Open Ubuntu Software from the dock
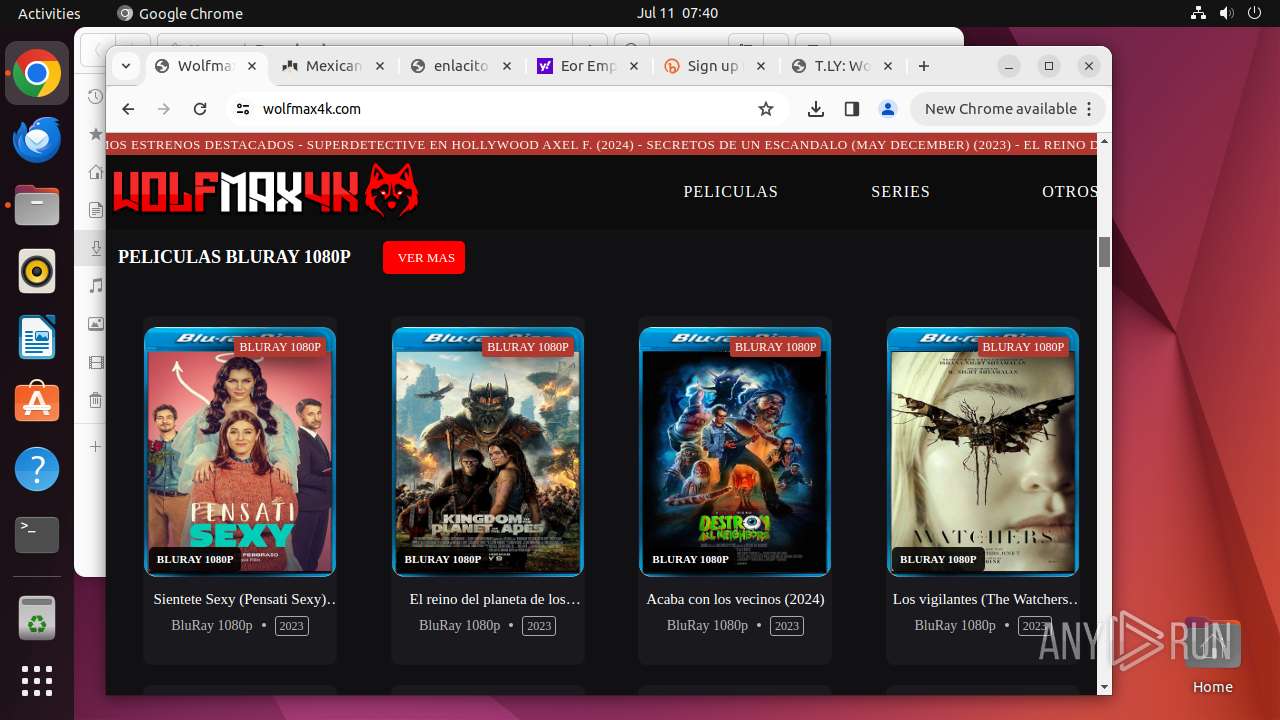The height and width of the screenshot is (720, 1280). (x=37, y=403)
